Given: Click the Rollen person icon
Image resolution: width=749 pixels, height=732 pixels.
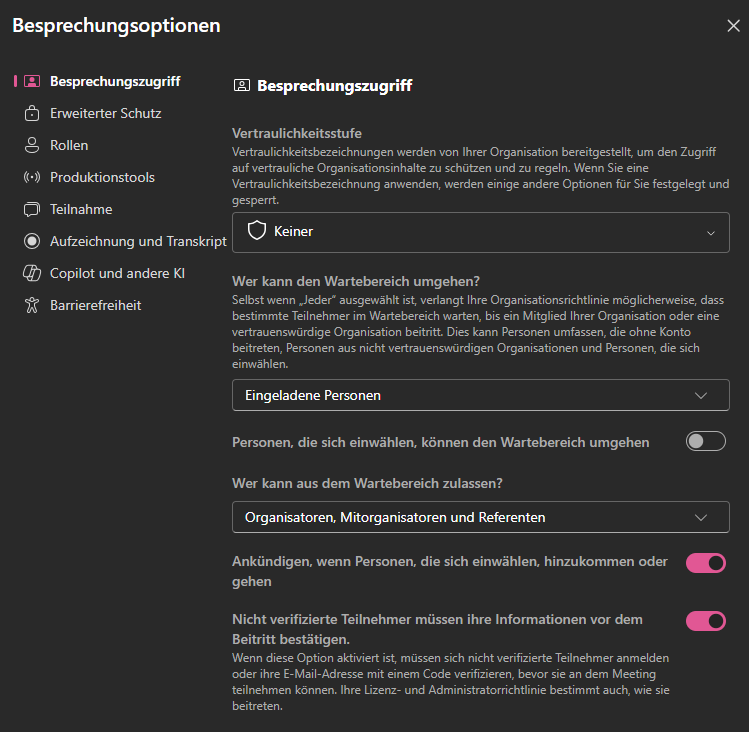Looking at the screenshot, I should 32,145.
